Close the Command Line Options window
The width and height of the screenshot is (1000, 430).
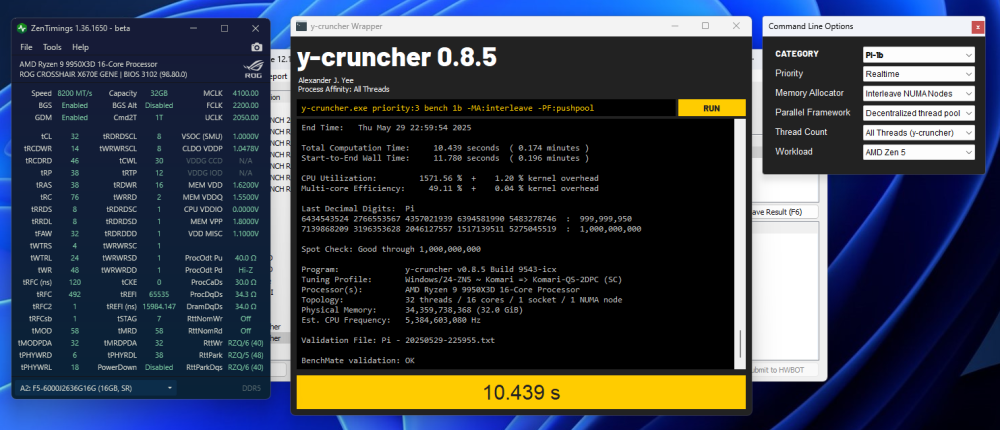(x=978, y=27)
